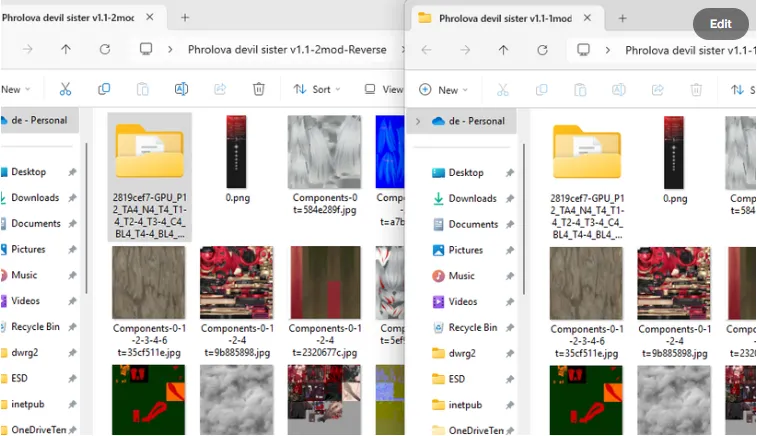
Task: Open Downloads in right window sidebar
Action: 472,198
